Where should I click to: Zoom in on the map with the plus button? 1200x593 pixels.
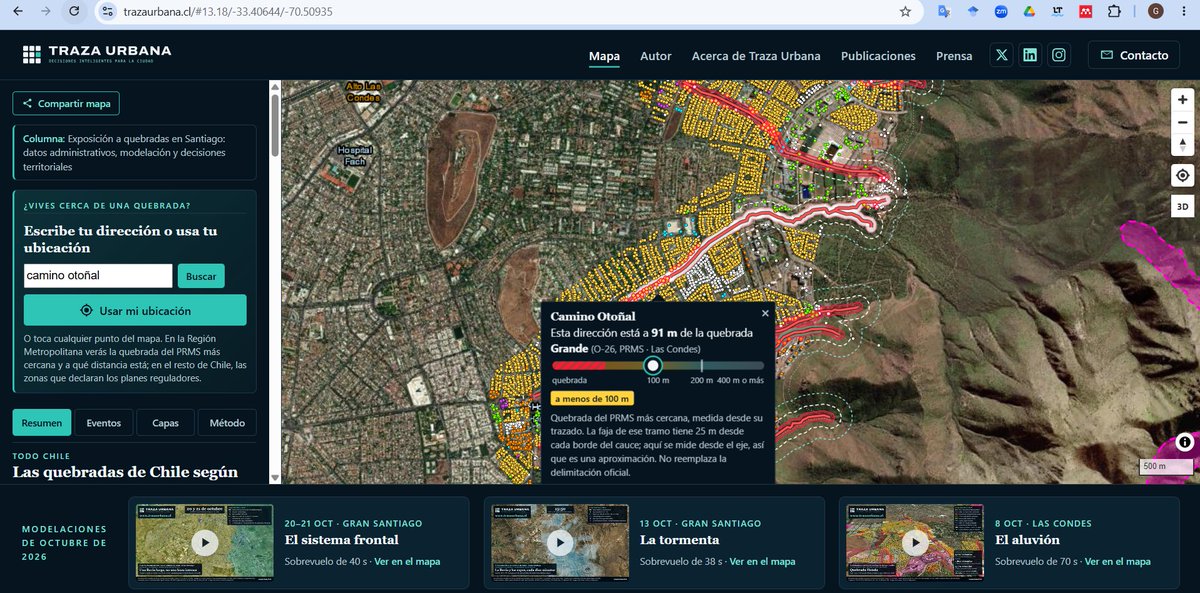coord(1183,100)
